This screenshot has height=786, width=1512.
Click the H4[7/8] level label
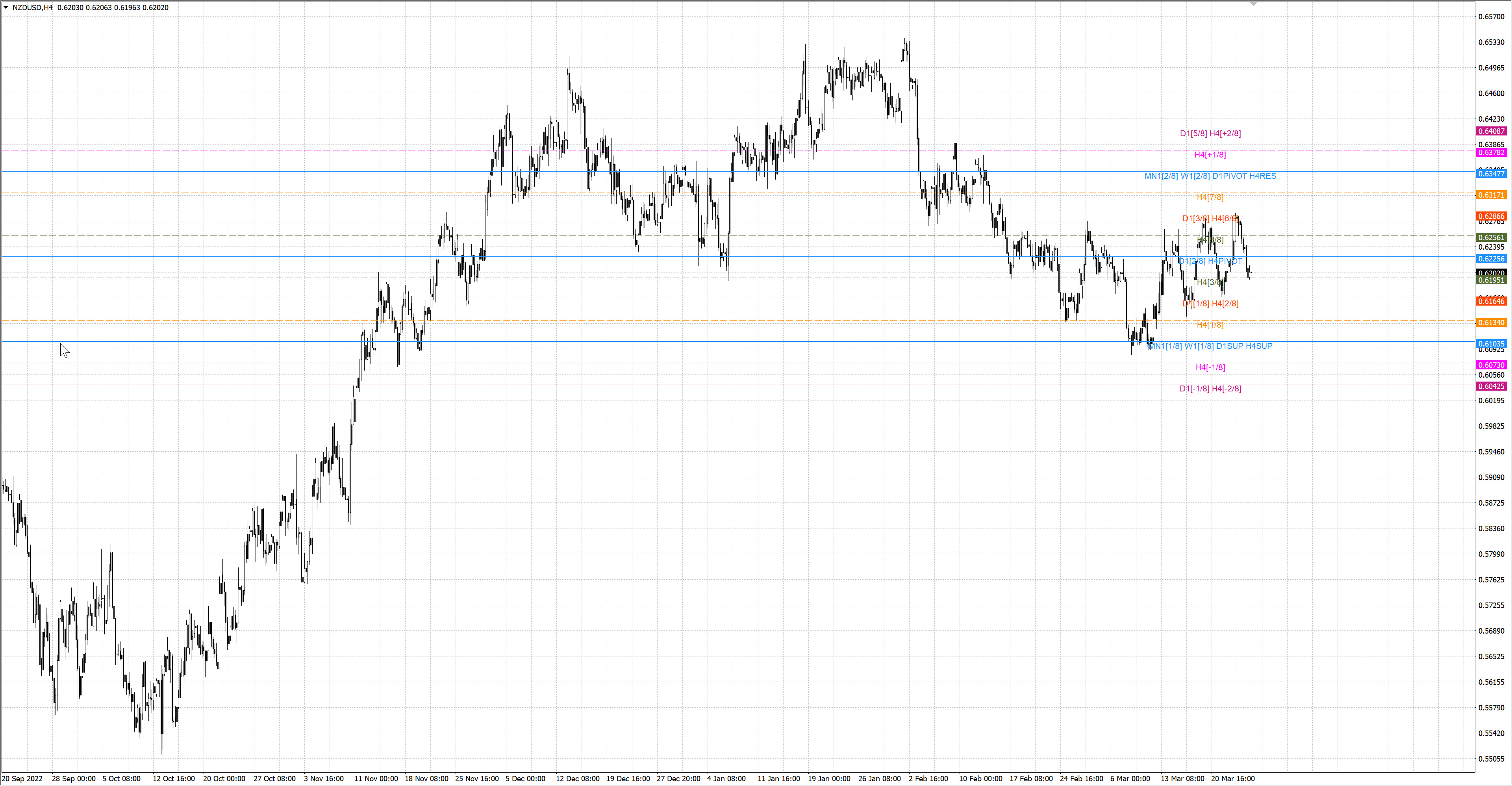click(1210, 197)
